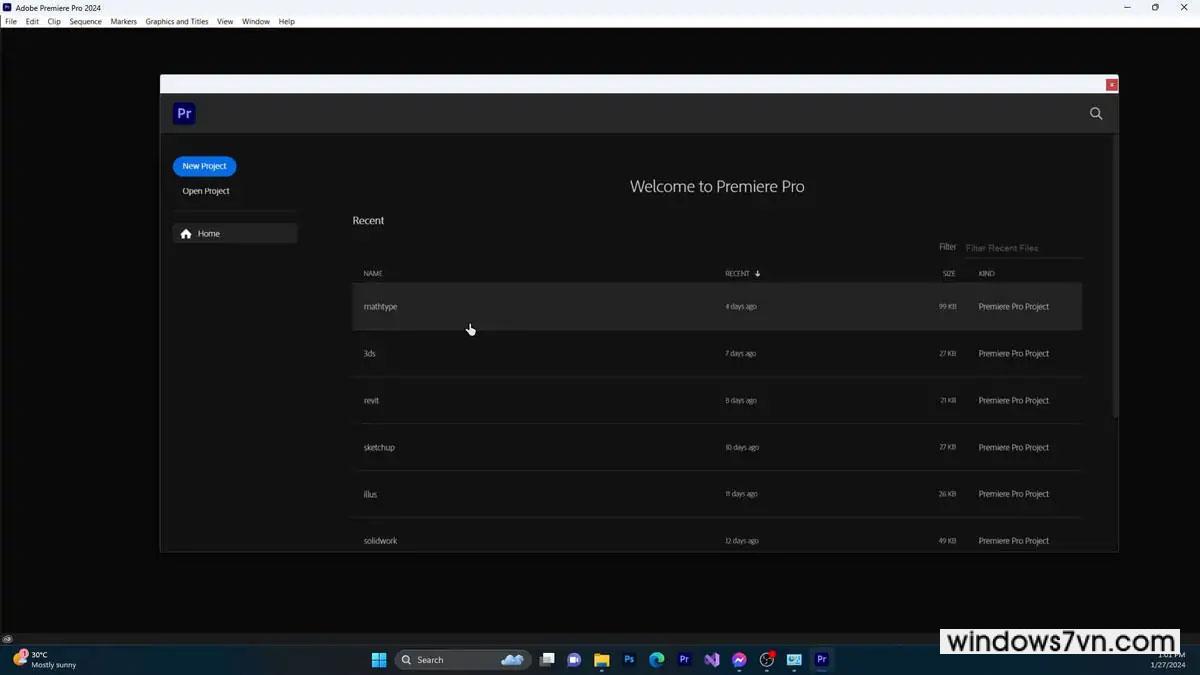Close the Welcome dialog with red X
This screenshot has height=675, width=1200.
point(1111,85)
